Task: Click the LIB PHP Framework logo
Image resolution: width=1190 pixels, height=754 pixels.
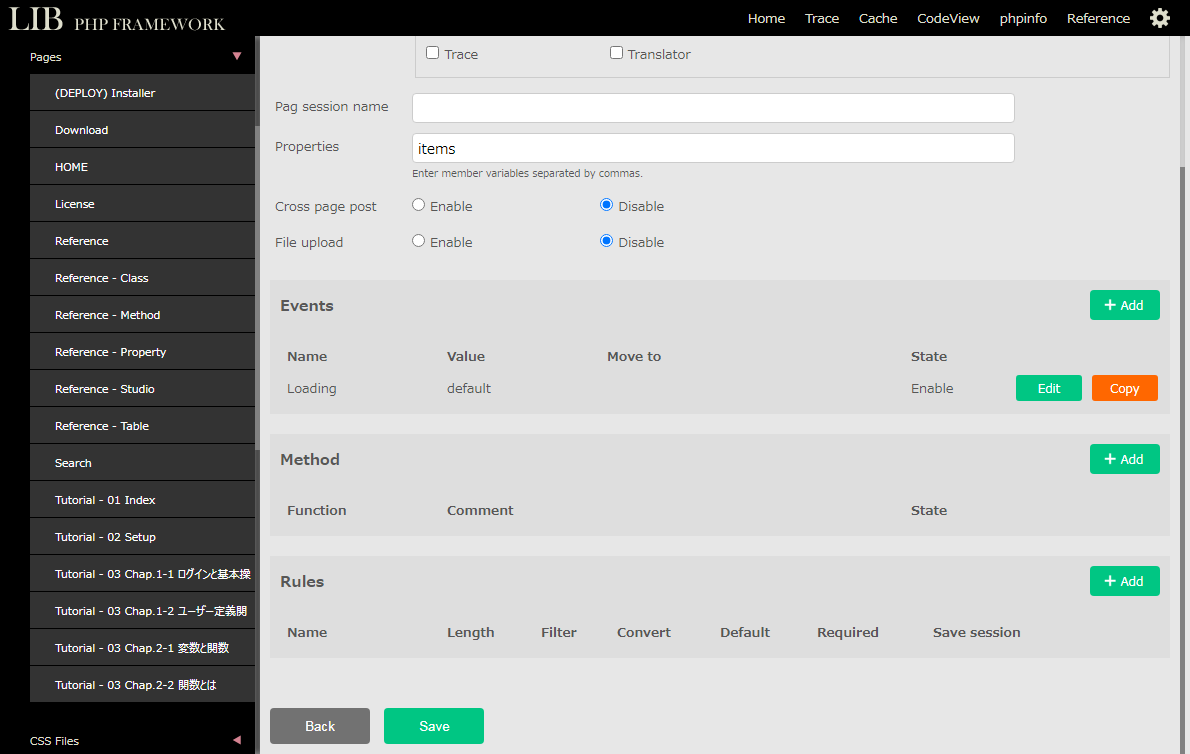Action: coord(117,19)
